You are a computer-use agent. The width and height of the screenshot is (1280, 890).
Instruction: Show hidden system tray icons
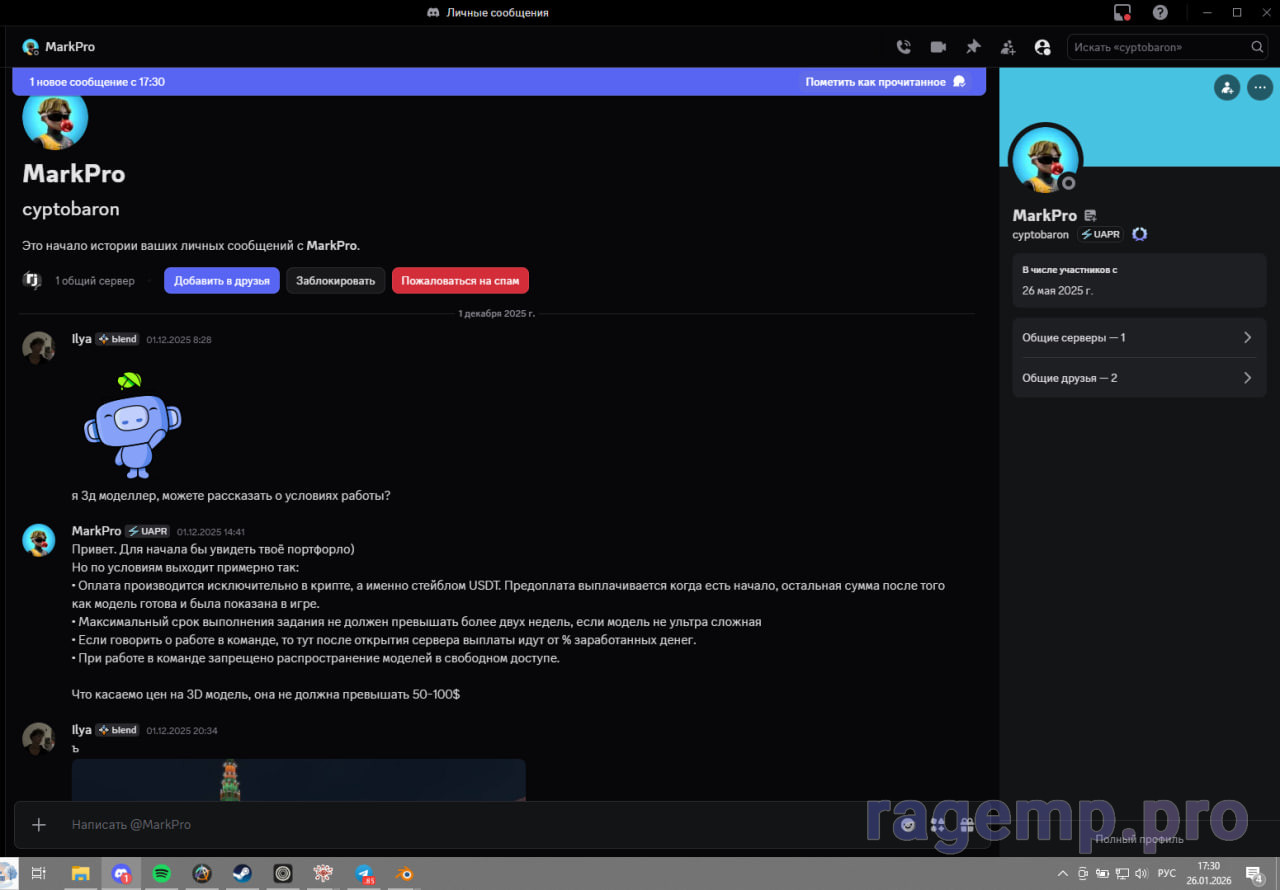1063,873
